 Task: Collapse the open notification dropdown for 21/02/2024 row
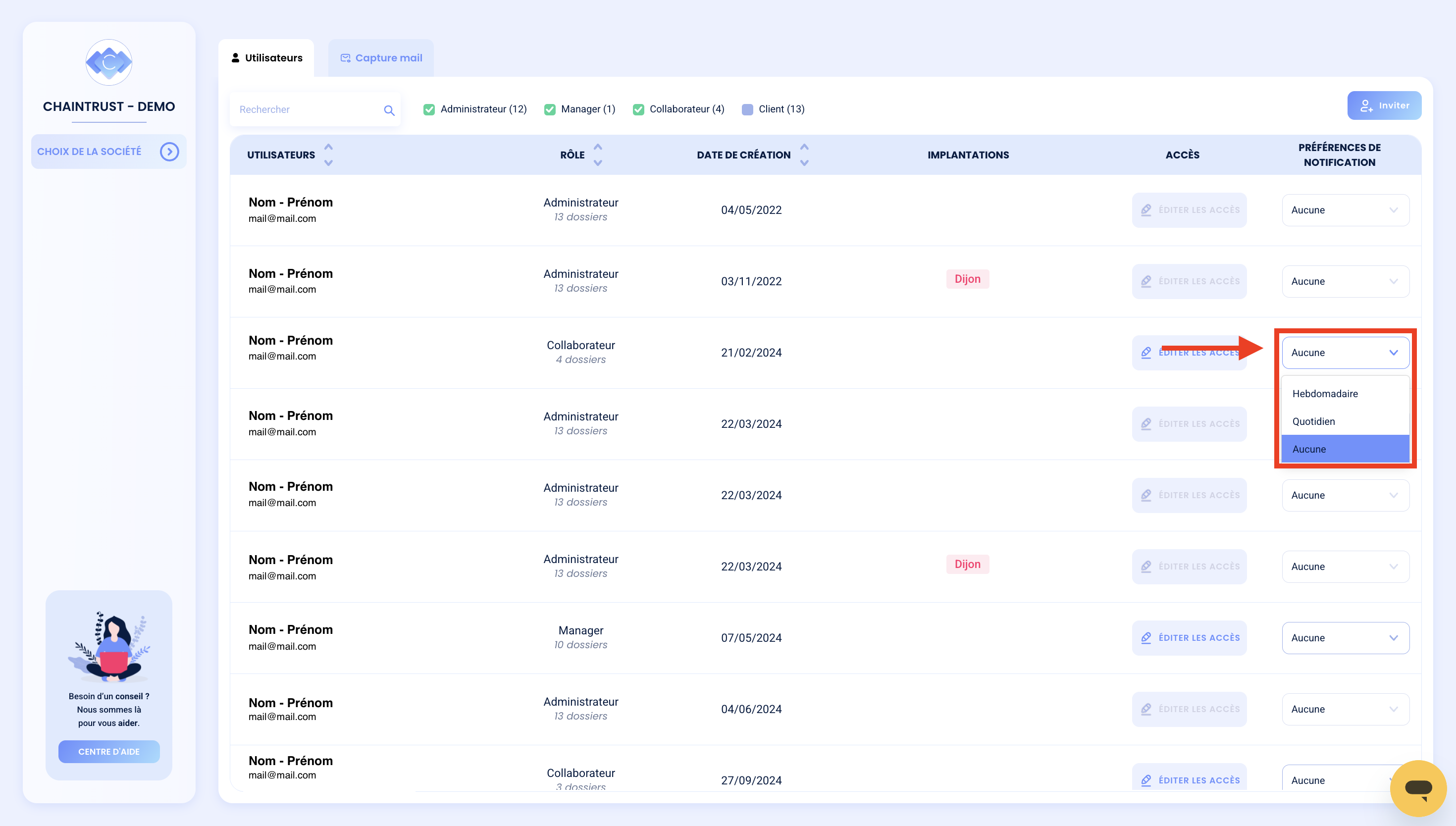coord(1346,353)
